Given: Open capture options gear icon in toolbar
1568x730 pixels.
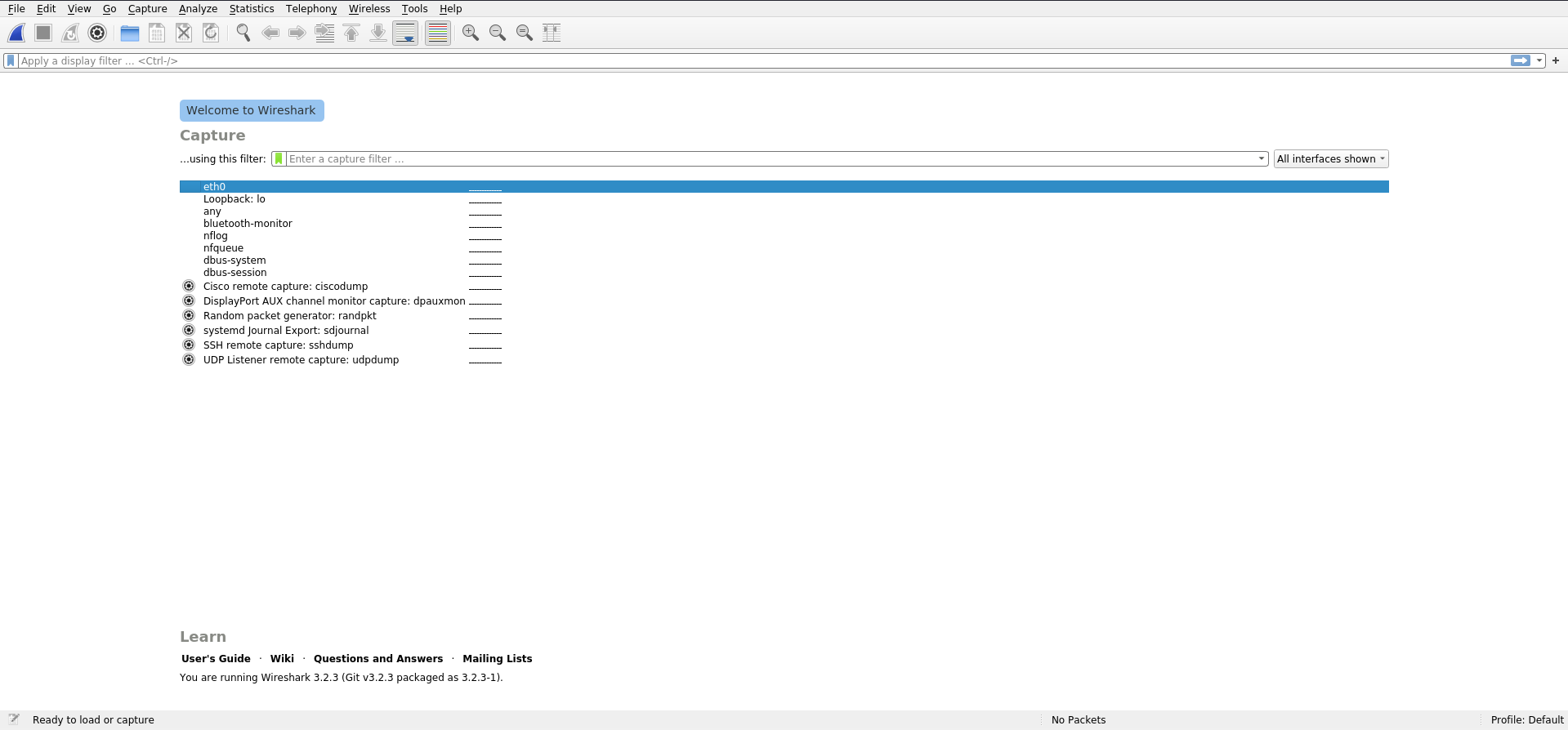Looking at the screenshot, I should click(97, 33).
